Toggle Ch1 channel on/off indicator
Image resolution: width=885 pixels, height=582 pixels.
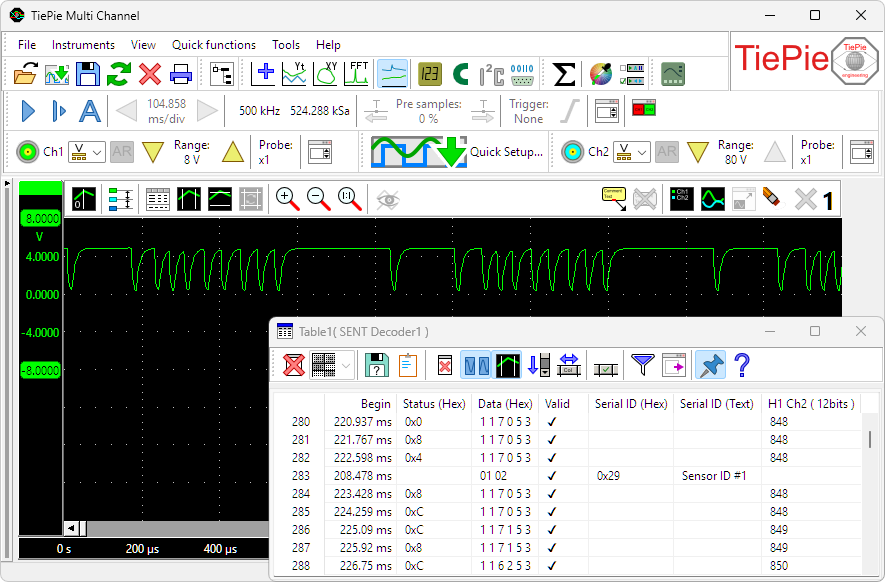[27, 152]
